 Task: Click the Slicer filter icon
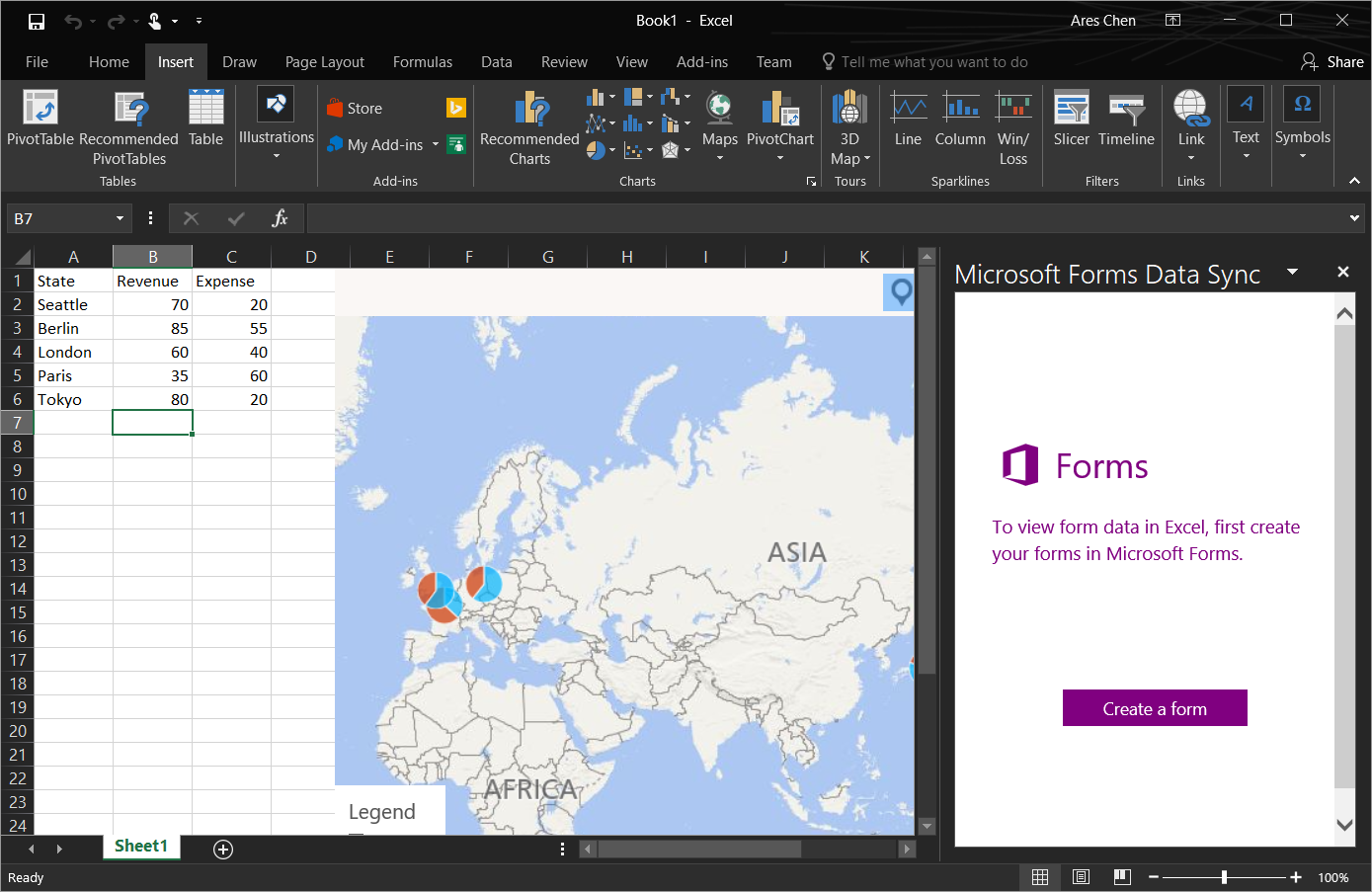coord(1071,119)
